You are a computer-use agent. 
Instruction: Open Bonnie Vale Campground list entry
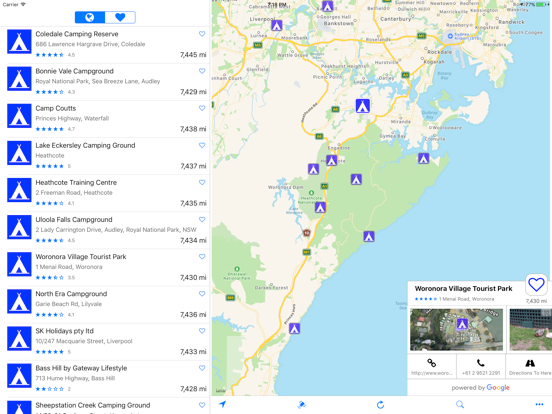[105, 82]
